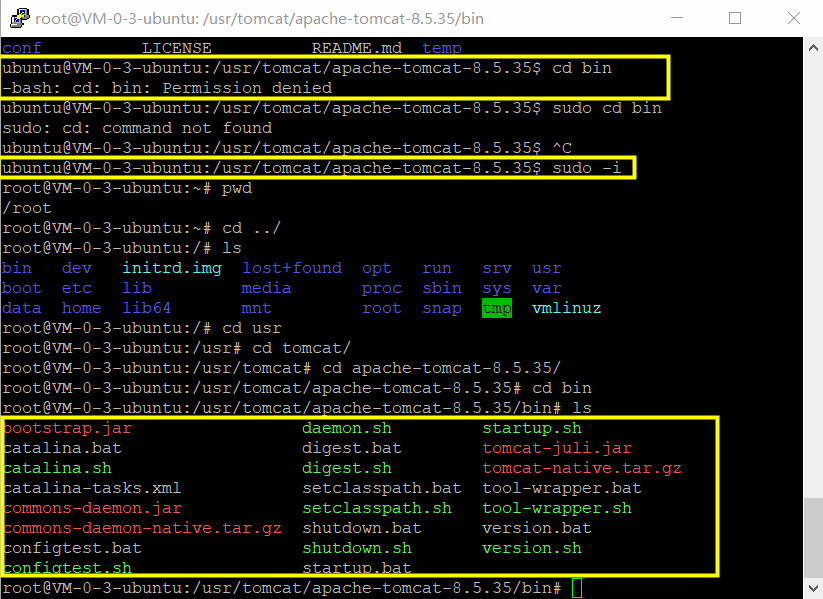Click shutdown.sh in the listing

357,548
